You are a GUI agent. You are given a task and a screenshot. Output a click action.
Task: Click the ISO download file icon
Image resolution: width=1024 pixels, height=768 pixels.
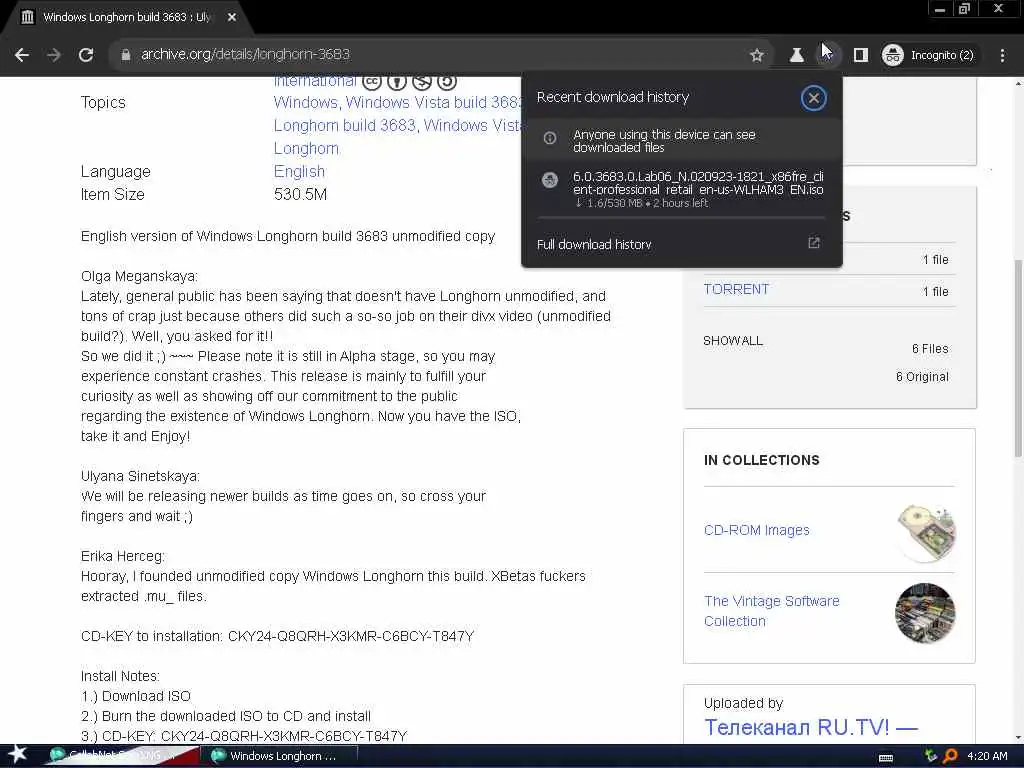[550, 180]
